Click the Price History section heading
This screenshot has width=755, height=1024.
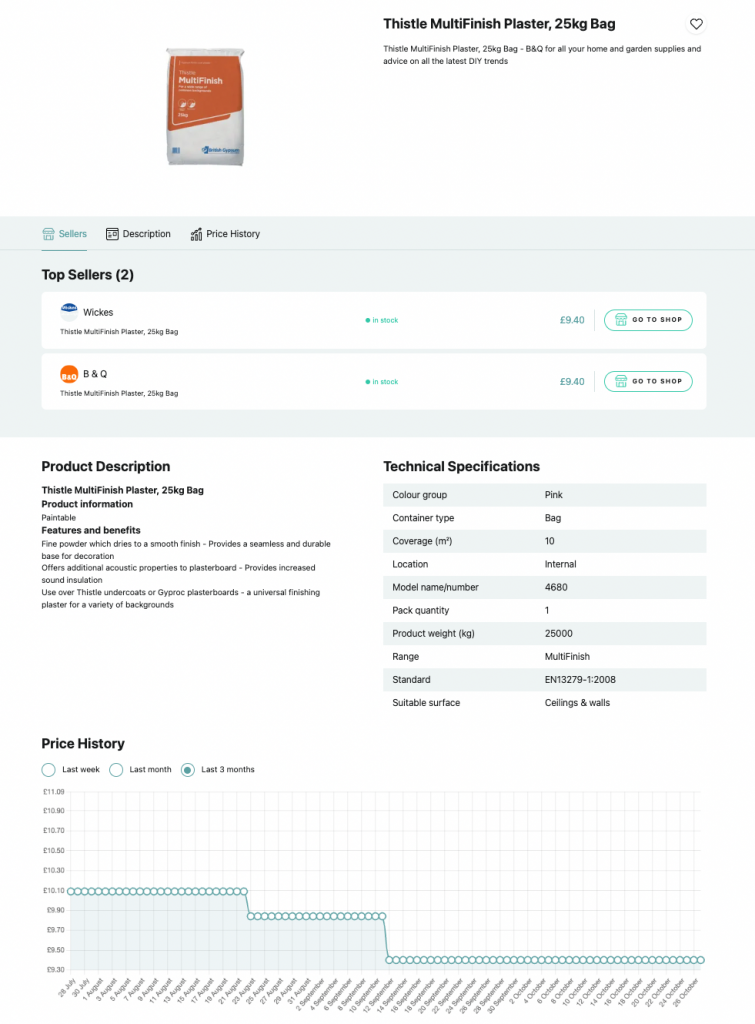[83, 744]
